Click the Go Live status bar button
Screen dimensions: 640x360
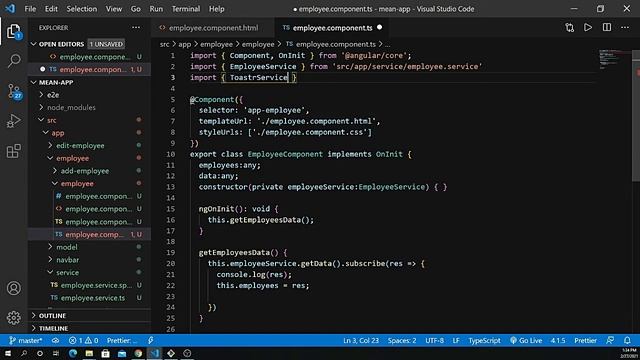(x=526, y=340)
